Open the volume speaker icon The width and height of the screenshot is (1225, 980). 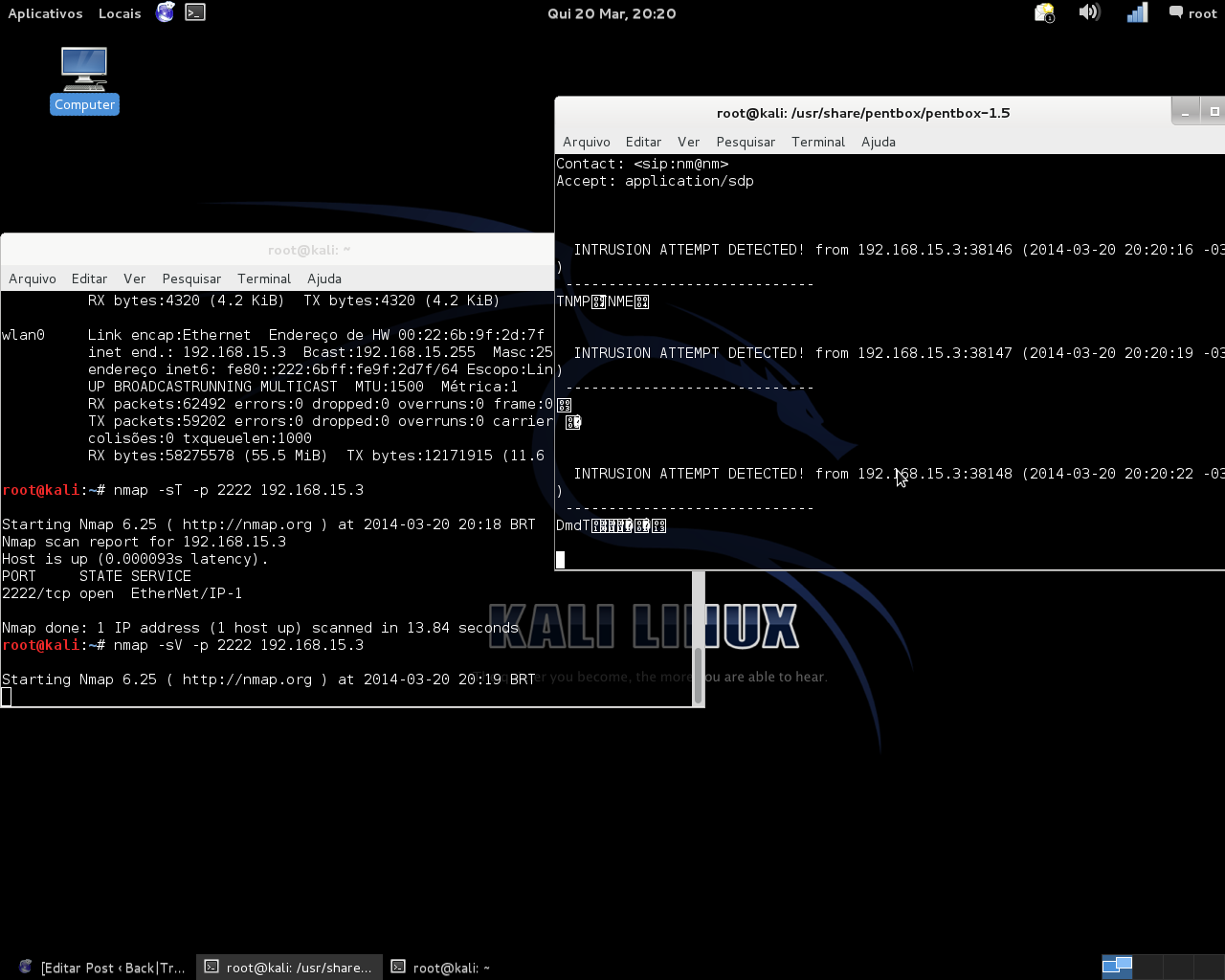tap(1089, 12)
